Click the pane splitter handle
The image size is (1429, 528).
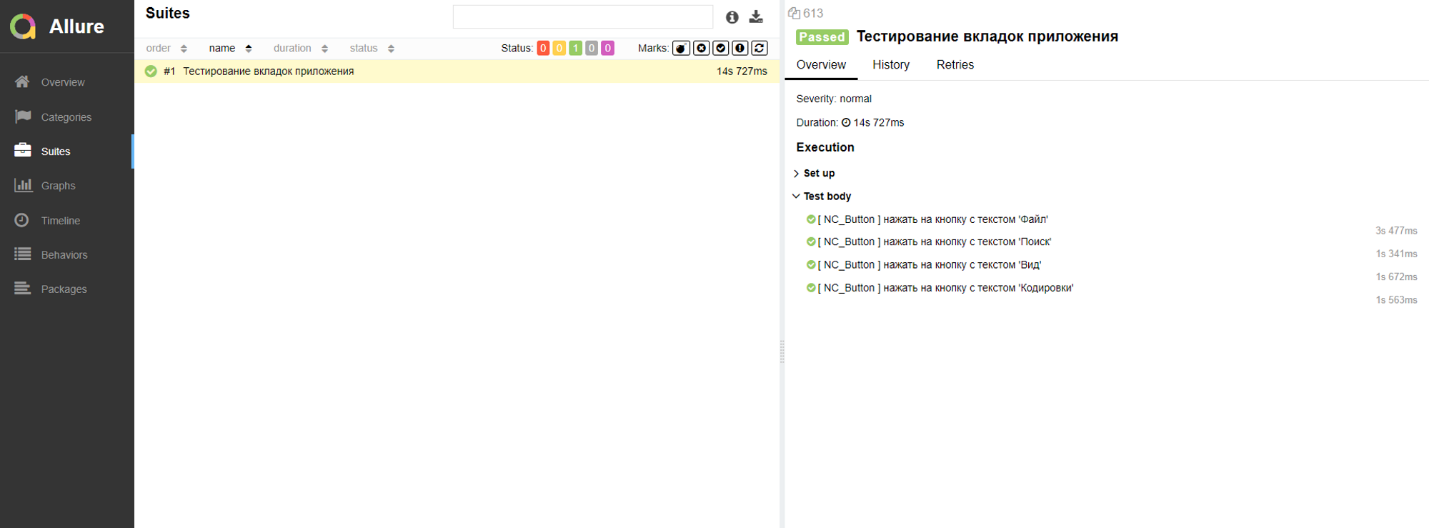[x=782, y=350]
